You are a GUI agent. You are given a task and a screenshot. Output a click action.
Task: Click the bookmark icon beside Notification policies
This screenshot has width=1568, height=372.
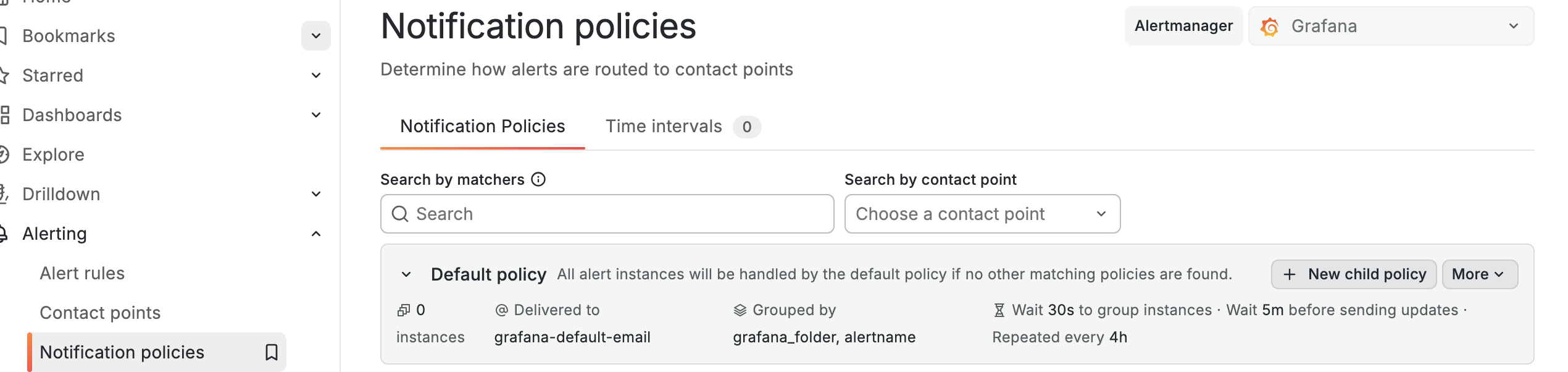[272, 352]
